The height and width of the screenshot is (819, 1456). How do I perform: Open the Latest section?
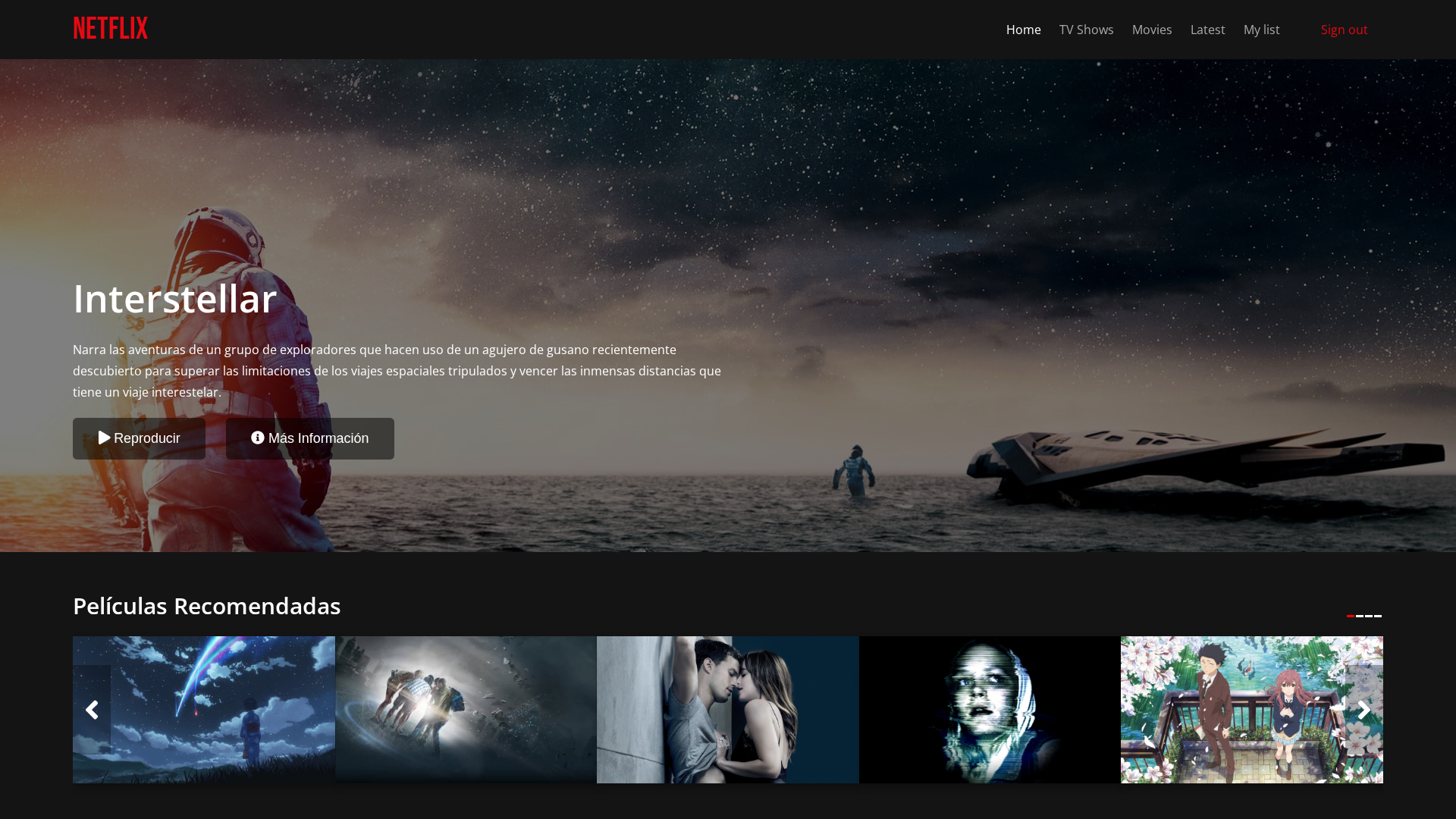click(1207, 30)
